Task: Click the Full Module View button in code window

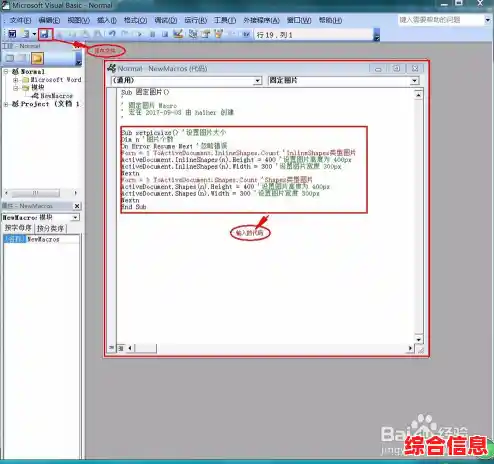Action: point(120,348)
